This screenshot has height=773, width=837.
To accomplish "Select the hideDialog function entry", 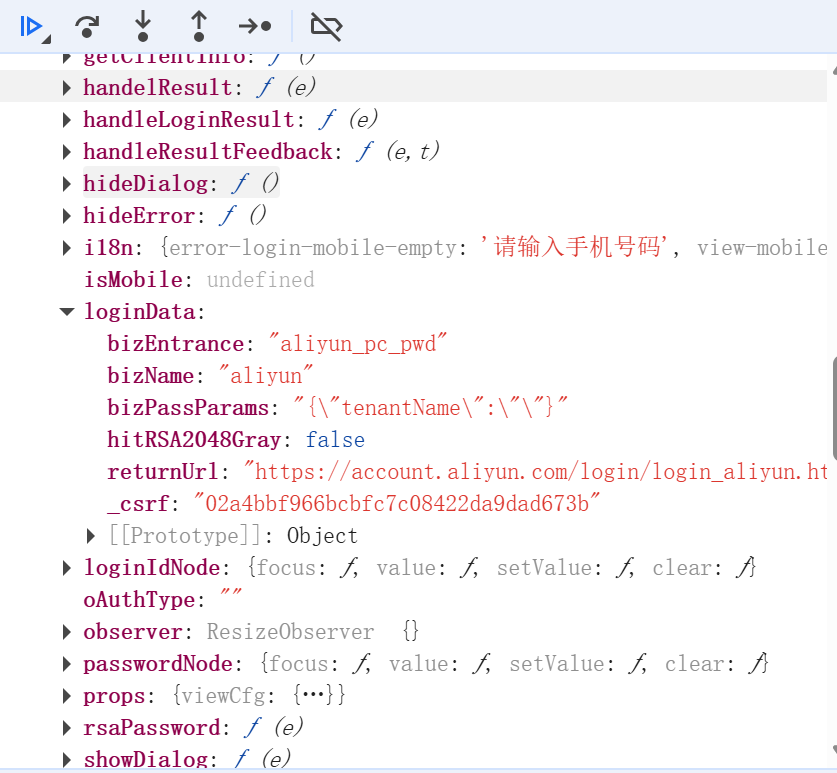I will [146, 184].
